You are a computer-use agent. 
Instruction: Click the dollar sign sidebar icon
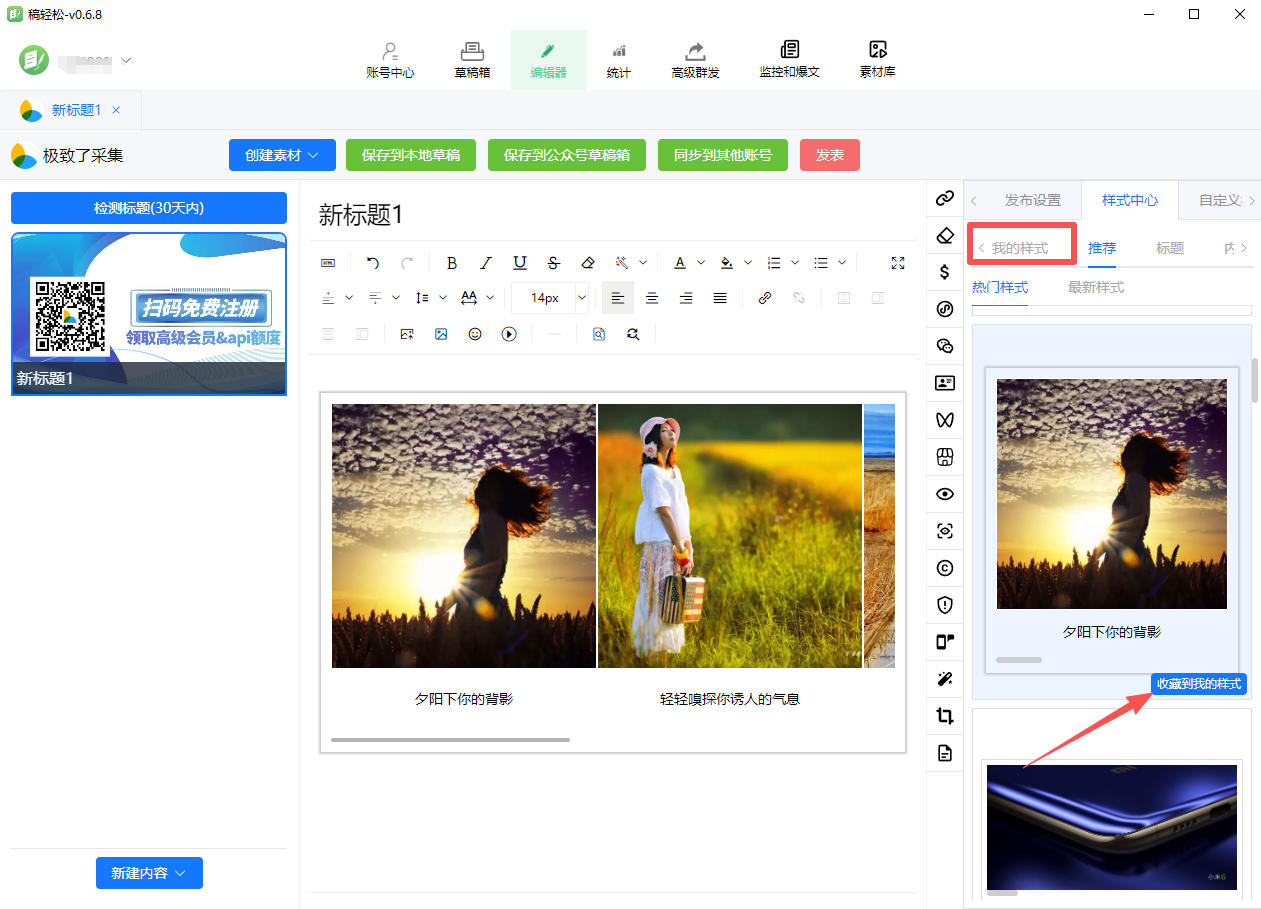pos(944,272)
